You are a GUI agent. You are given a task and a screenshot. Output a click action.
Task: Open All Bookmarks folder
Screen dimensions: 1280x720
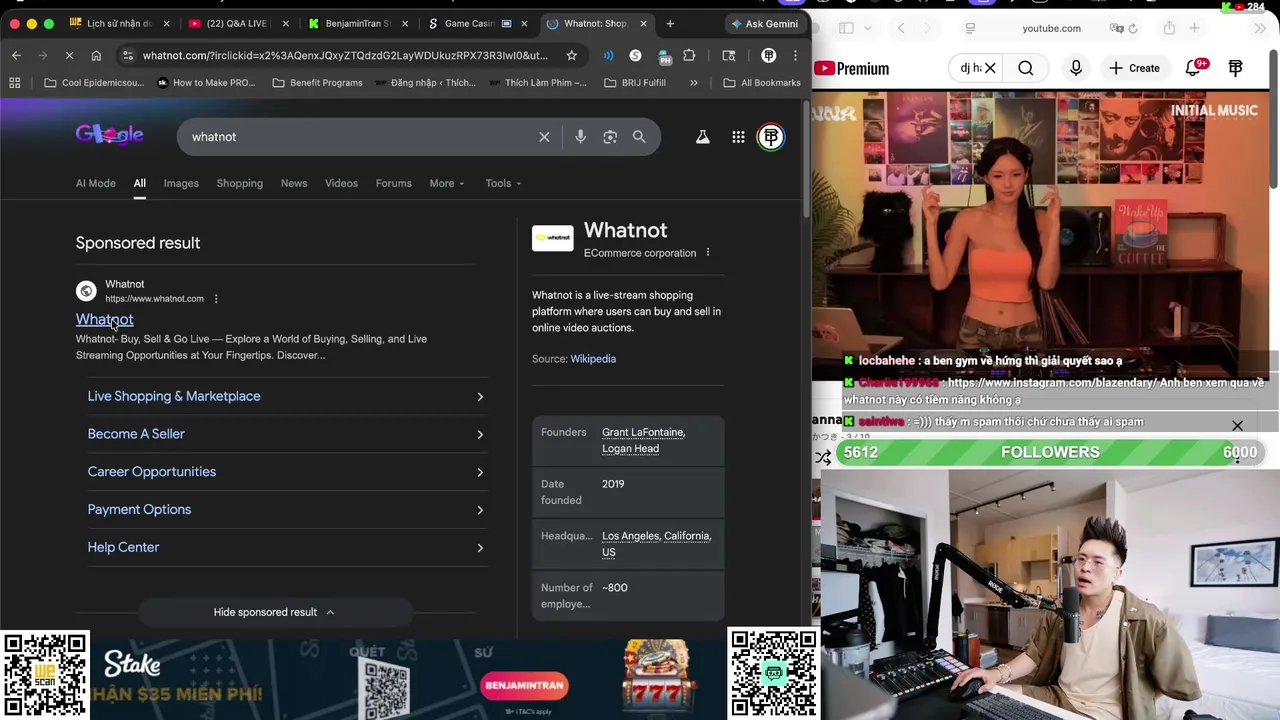[762, 83]
